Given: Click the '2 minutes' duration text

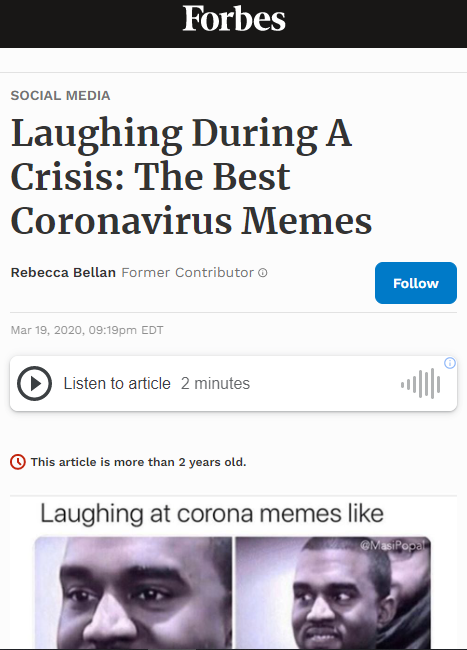Looking at the screenshot, I should 215,383.
